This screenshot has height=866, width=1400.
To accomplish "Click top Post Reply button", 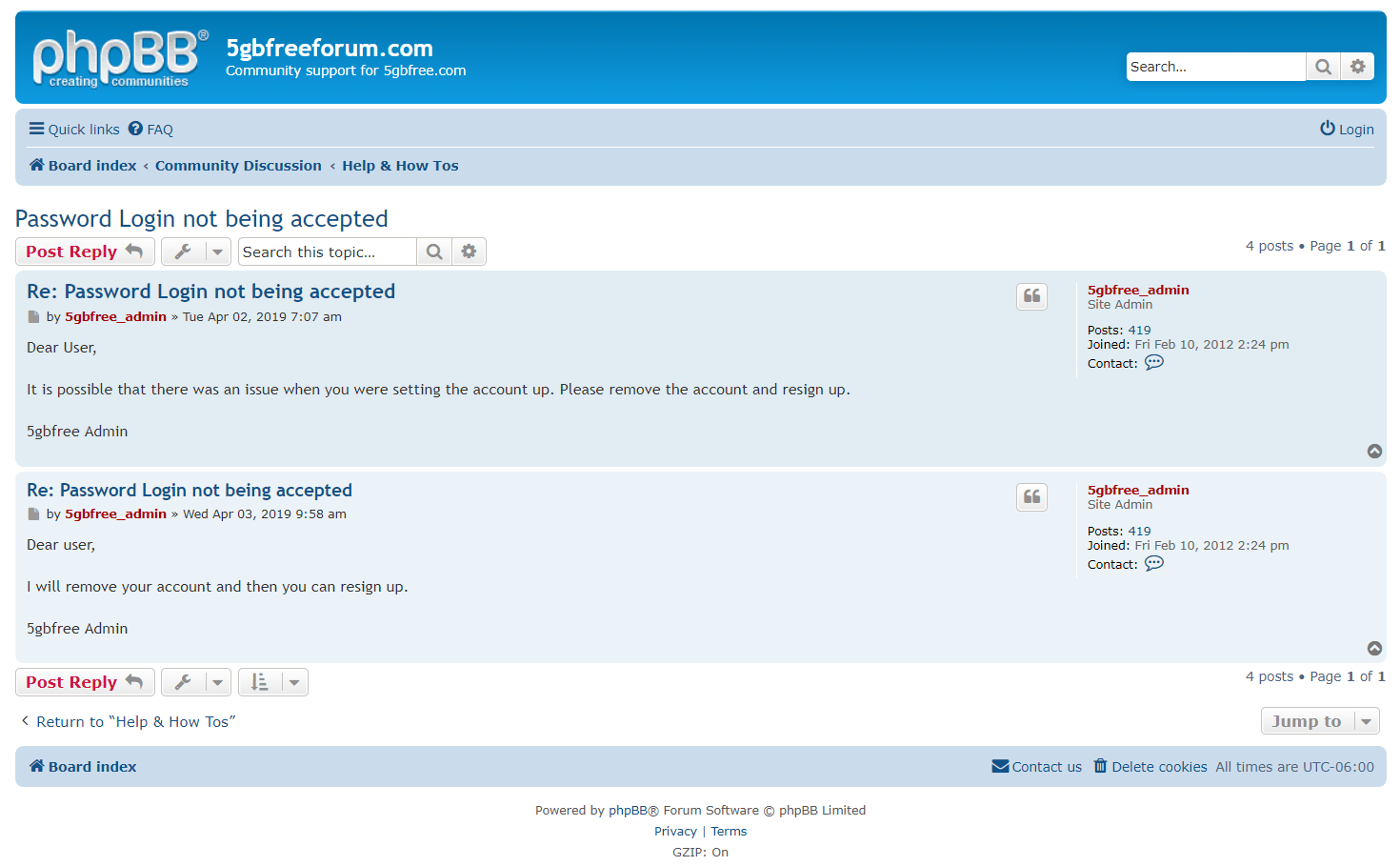I will [x=85, y=252].
